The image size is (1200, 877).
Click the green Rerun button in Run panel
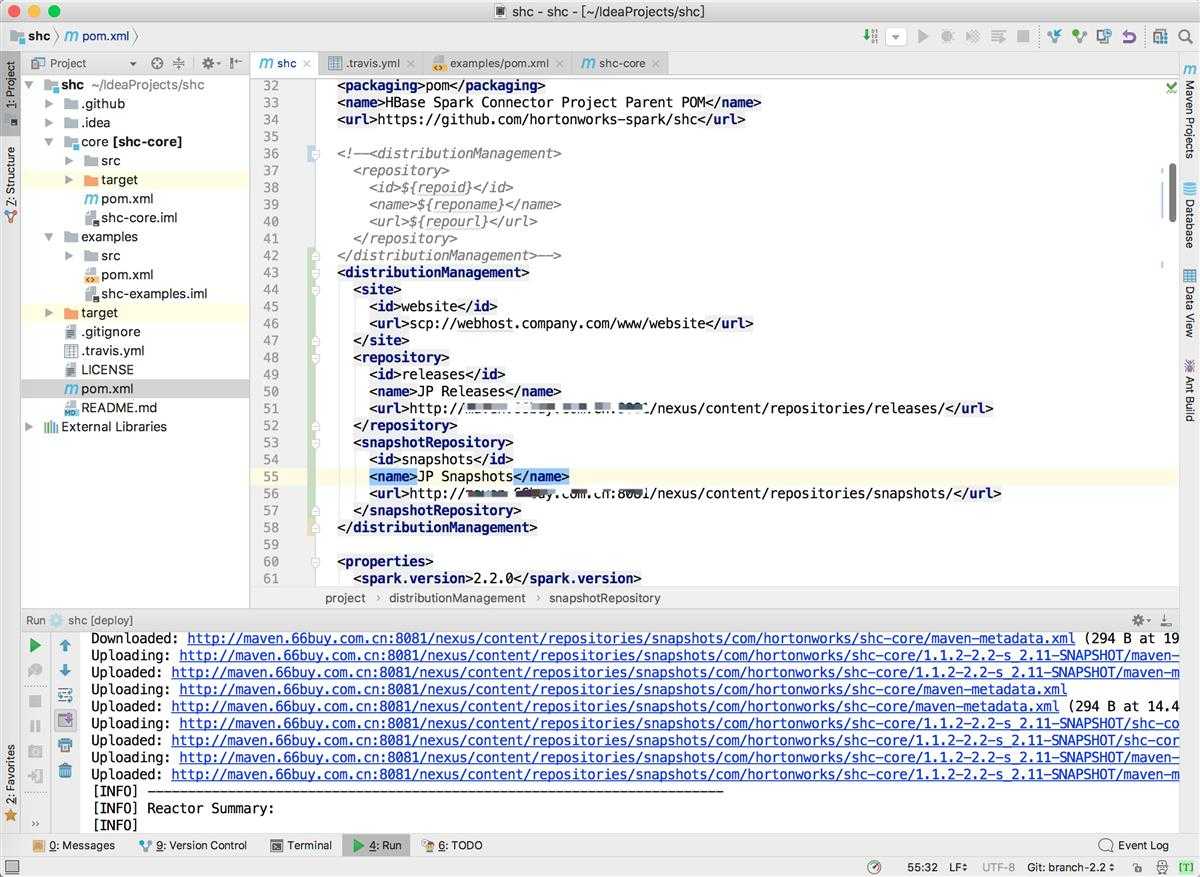(x=35, y=645)
